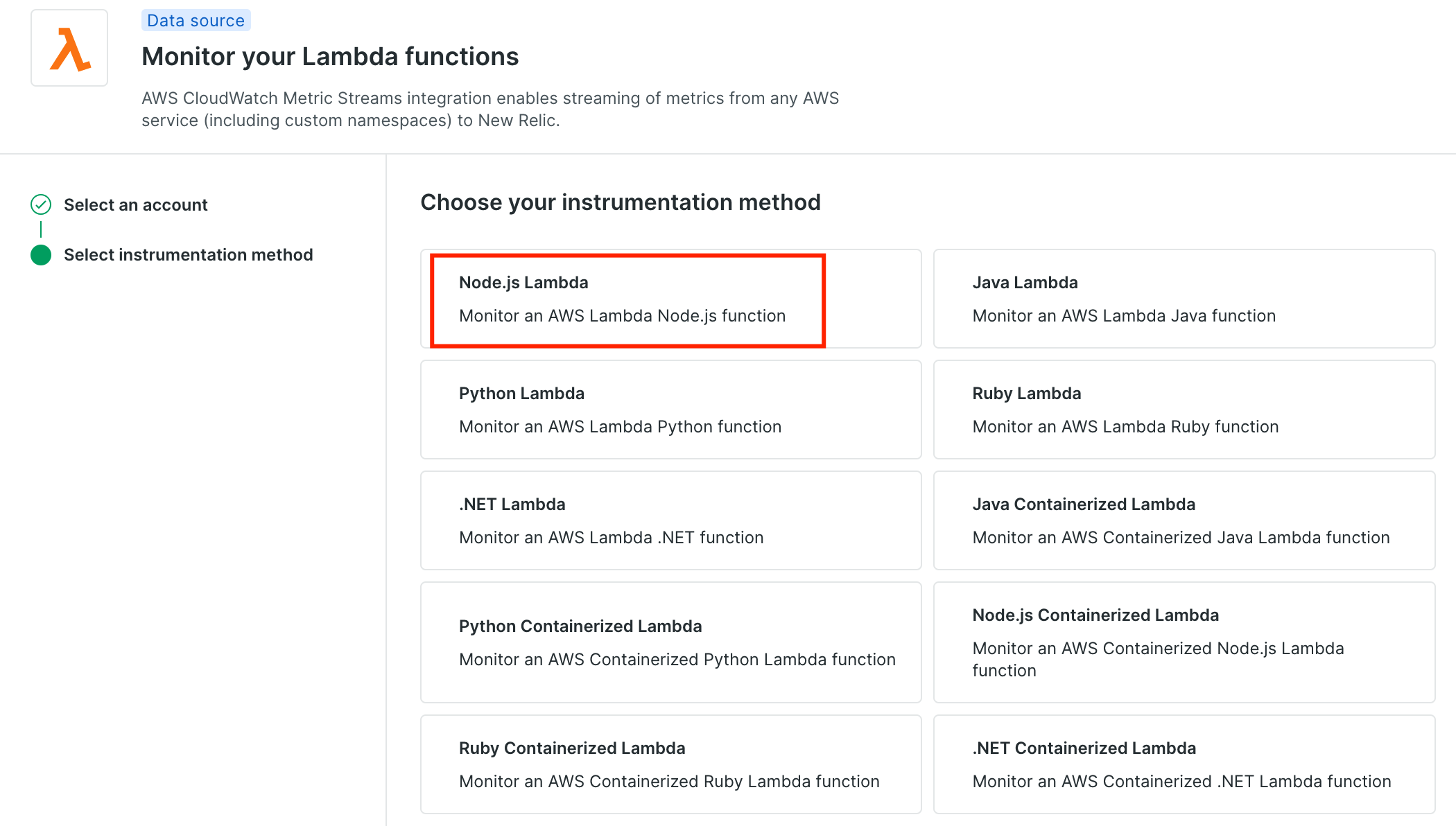Click the green checkmark next to Select an account

coord(41,204)
